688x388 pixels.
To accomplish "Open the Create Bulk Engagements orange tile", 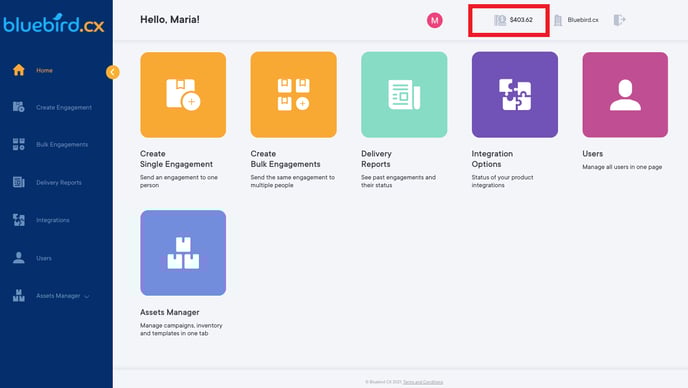I will (x=294, y=95).
